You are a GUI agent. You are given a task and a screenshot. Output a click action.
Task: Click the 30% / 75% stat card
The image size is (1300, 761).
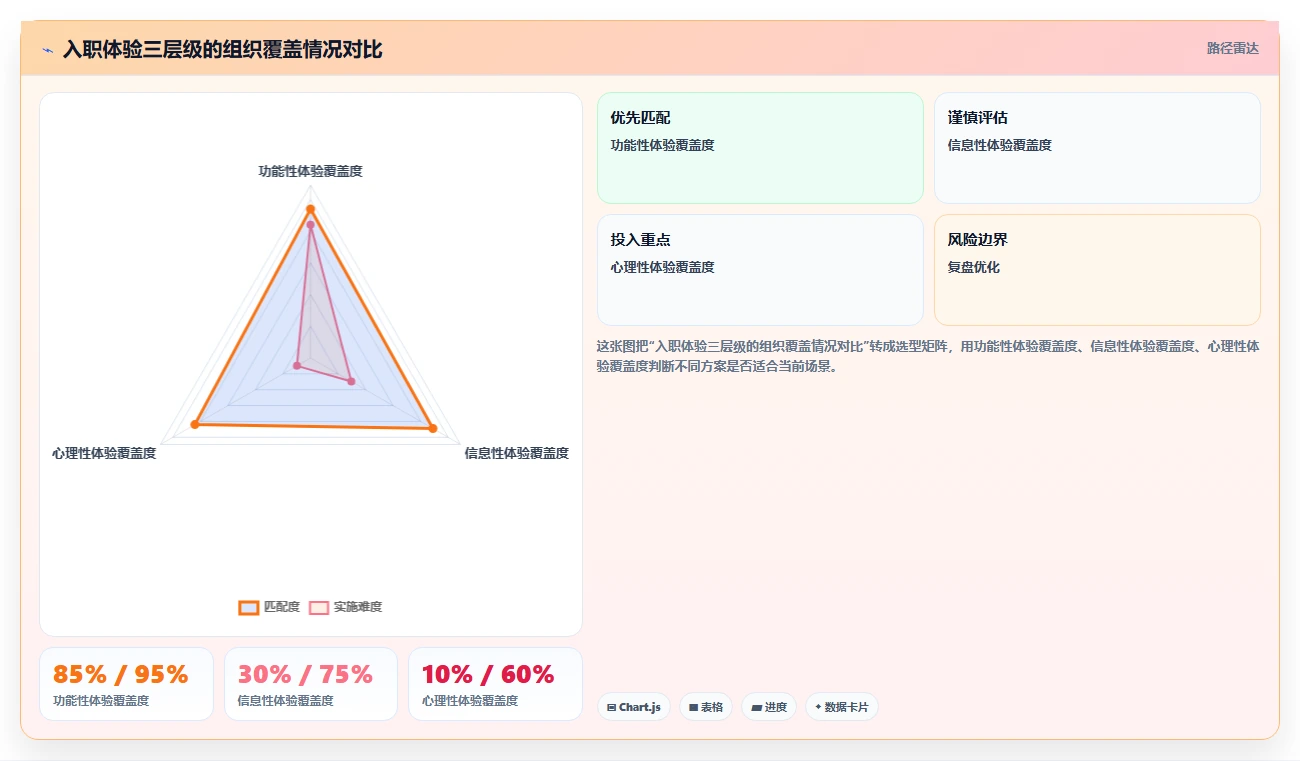point(310,684)
